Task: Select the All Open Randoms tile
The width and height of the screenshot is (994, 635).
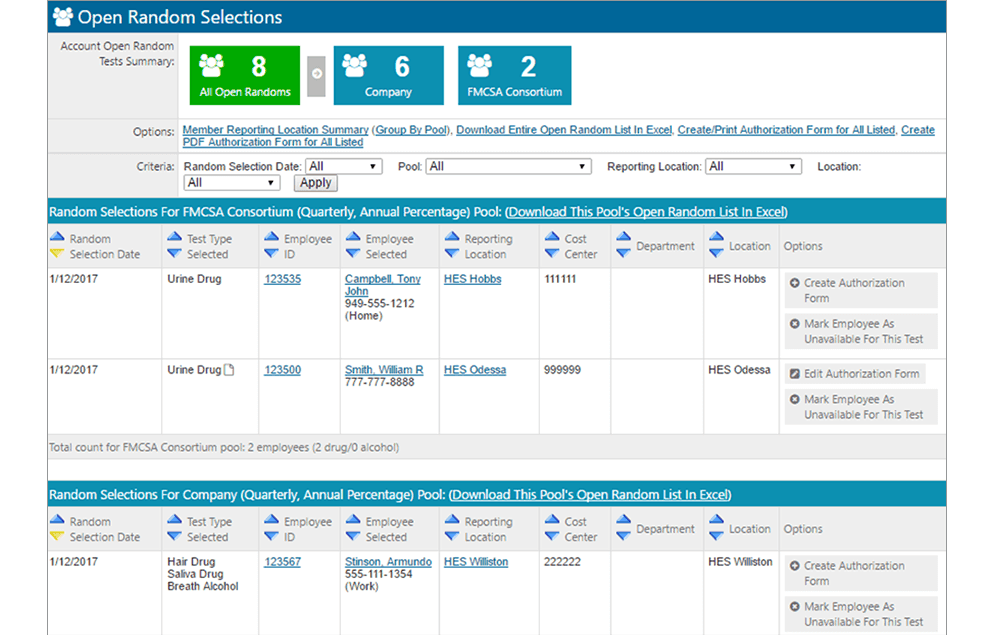Action: 245,75
